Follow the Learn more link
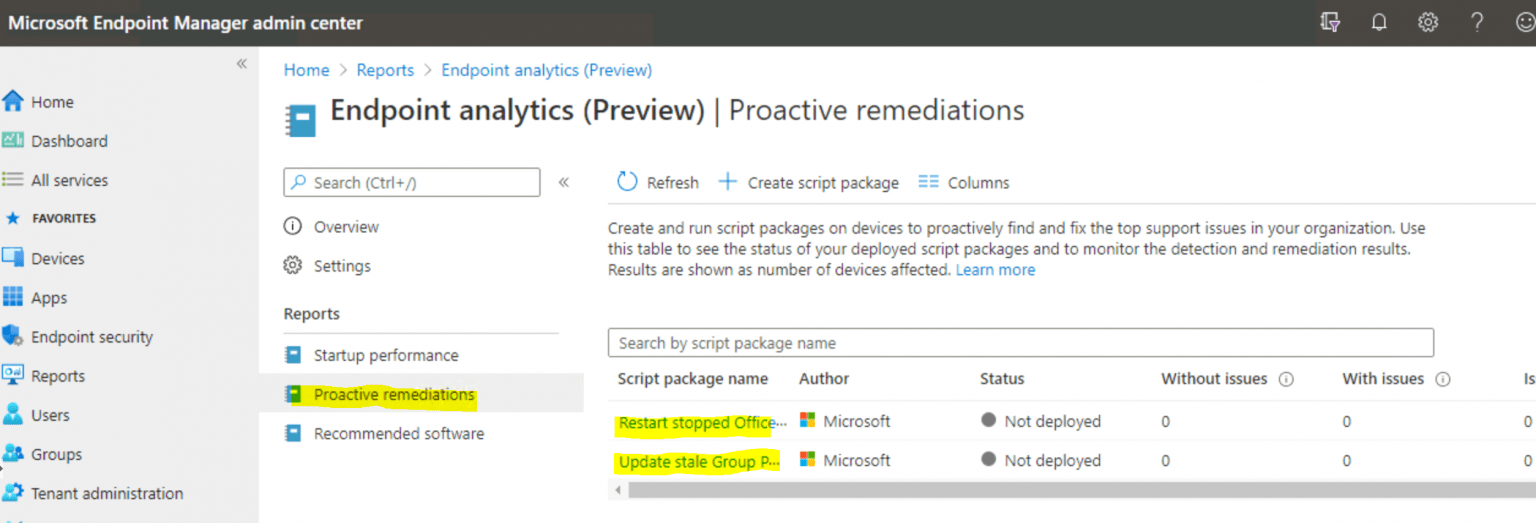1536x523 pixels. [995, 270]
